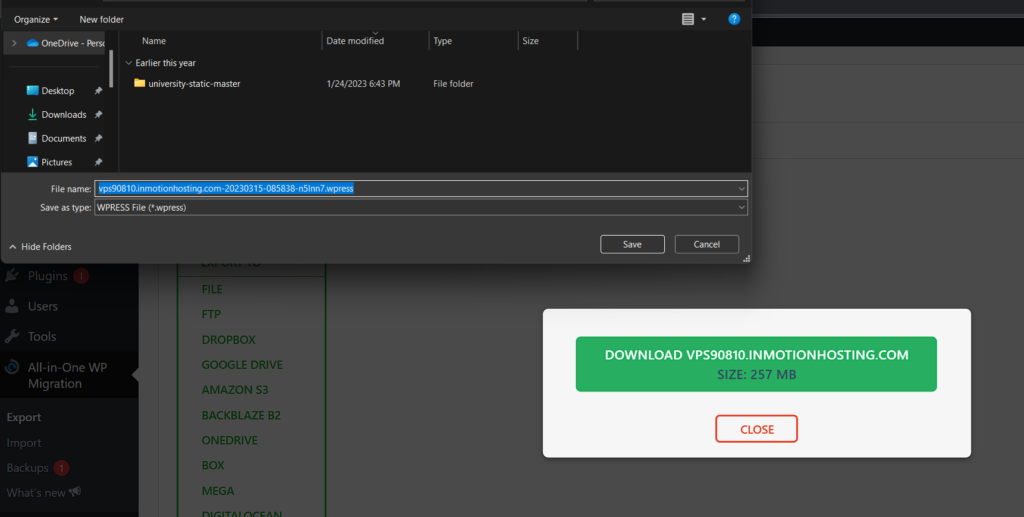Image resolution: width=1024 pixels, height=517 pixels.
Task: Open the view layout options icon
Action: click(688, 19)
